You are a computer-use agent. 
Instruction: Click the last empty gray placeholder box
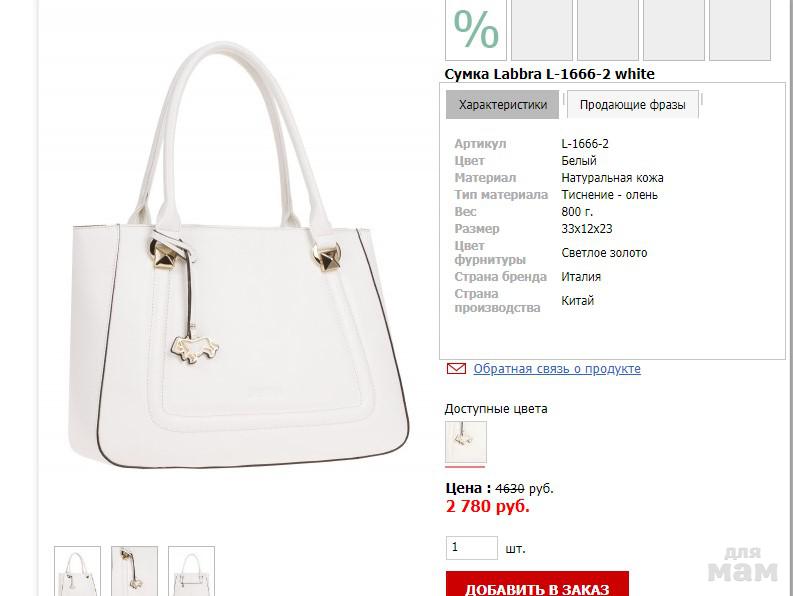(x=740, y=29)
